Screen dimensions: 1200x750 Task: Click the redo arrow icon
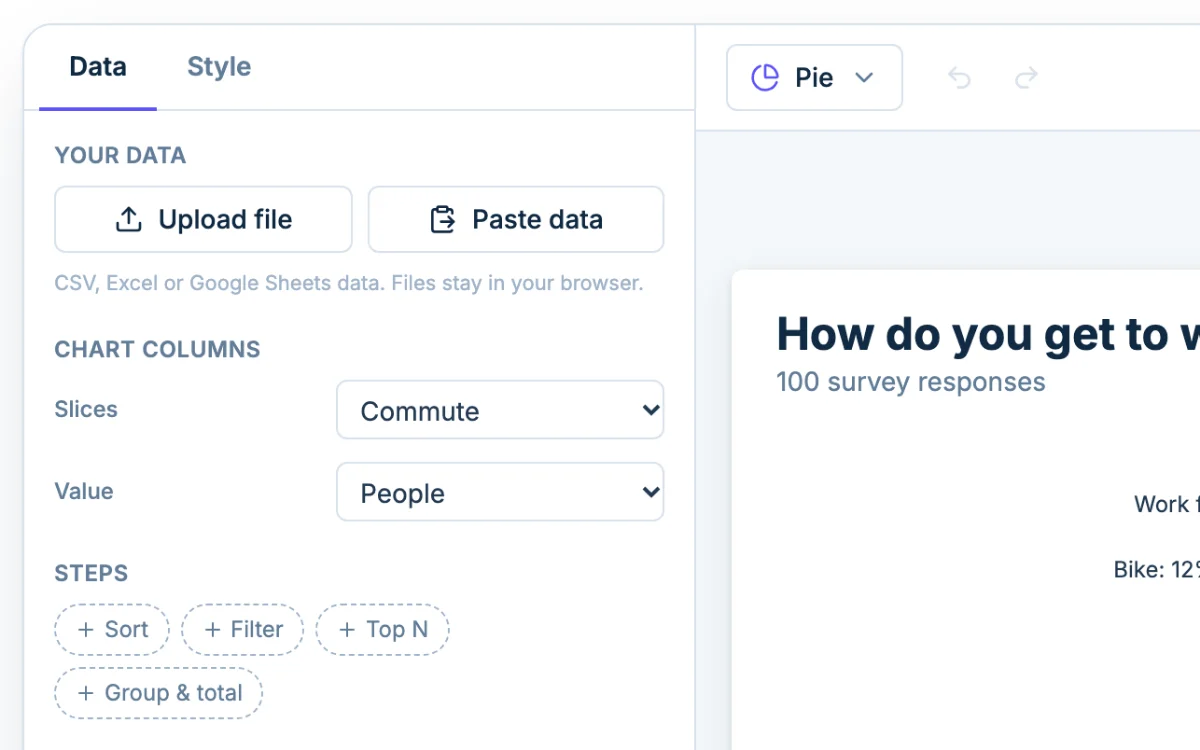pos(1026,77)
